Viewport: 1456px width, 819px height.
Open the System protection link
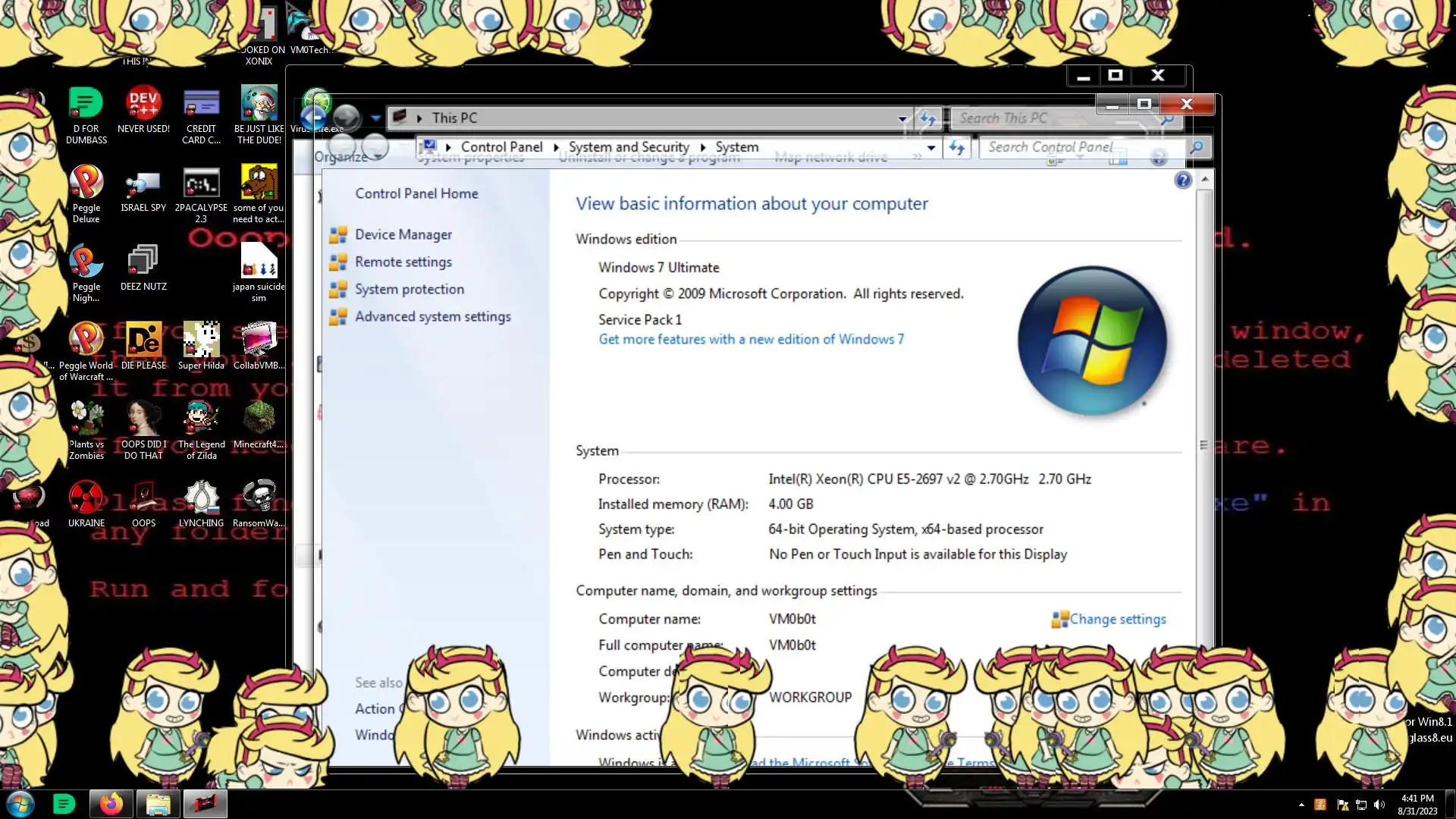409,290
